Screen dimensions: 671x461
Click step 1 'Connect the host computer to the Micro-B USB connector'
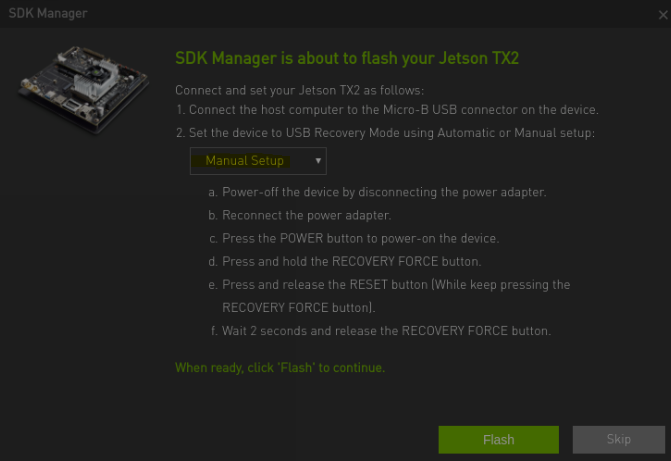[x=387, y=110]
